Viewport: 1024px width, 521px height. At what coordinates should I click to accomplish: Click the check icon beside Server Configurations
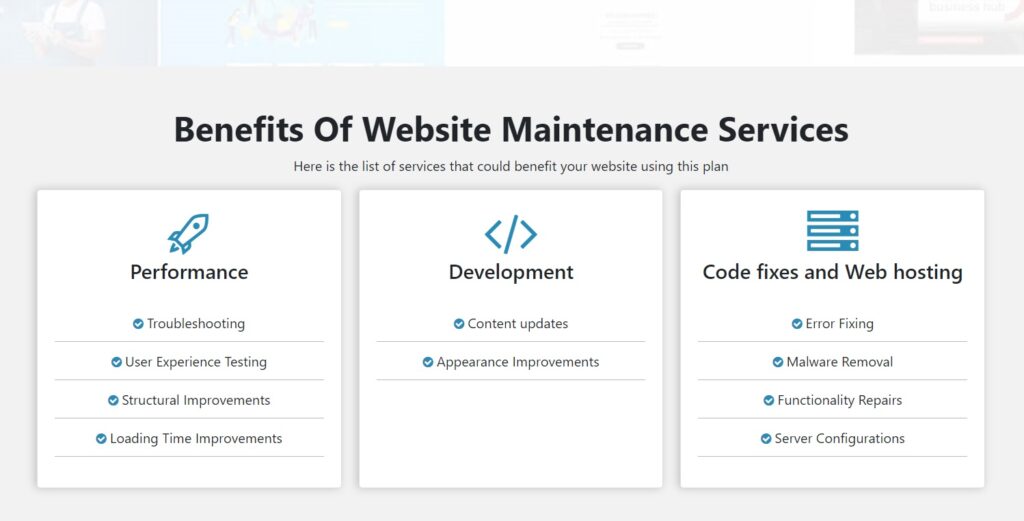click(x=766, y=439)
